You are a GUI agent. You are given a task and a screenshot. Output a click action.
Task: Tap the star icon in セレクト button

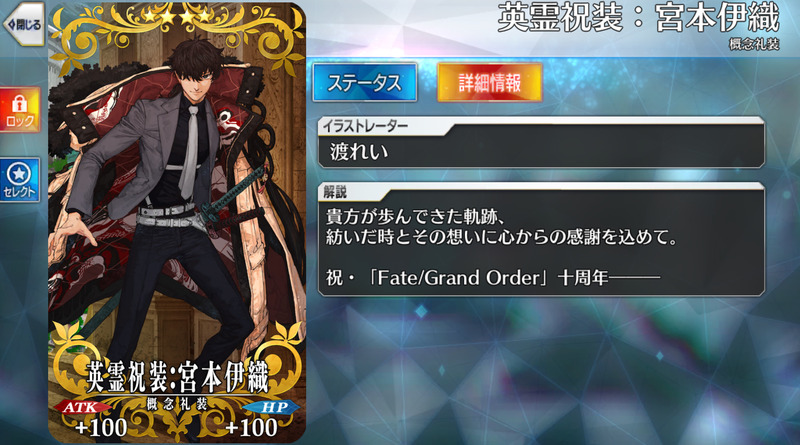click(19, 174)
